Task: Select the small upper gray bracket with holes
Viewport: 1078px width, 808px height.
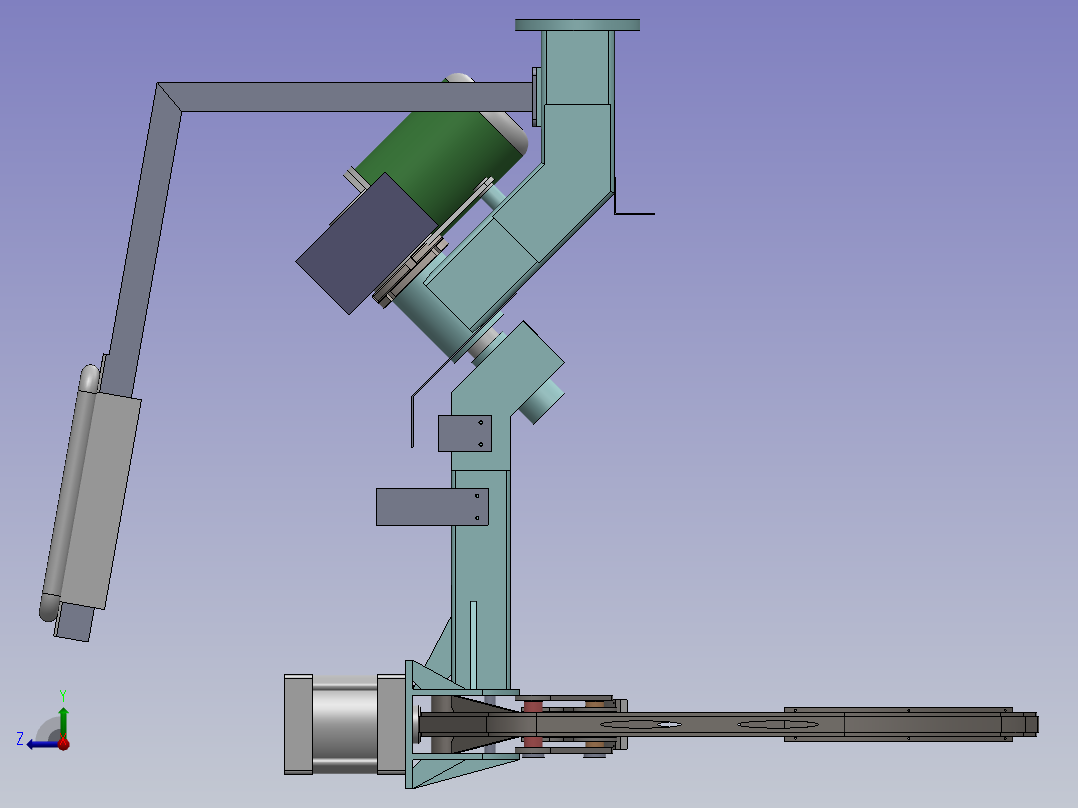Action: (x=465, y=434)
